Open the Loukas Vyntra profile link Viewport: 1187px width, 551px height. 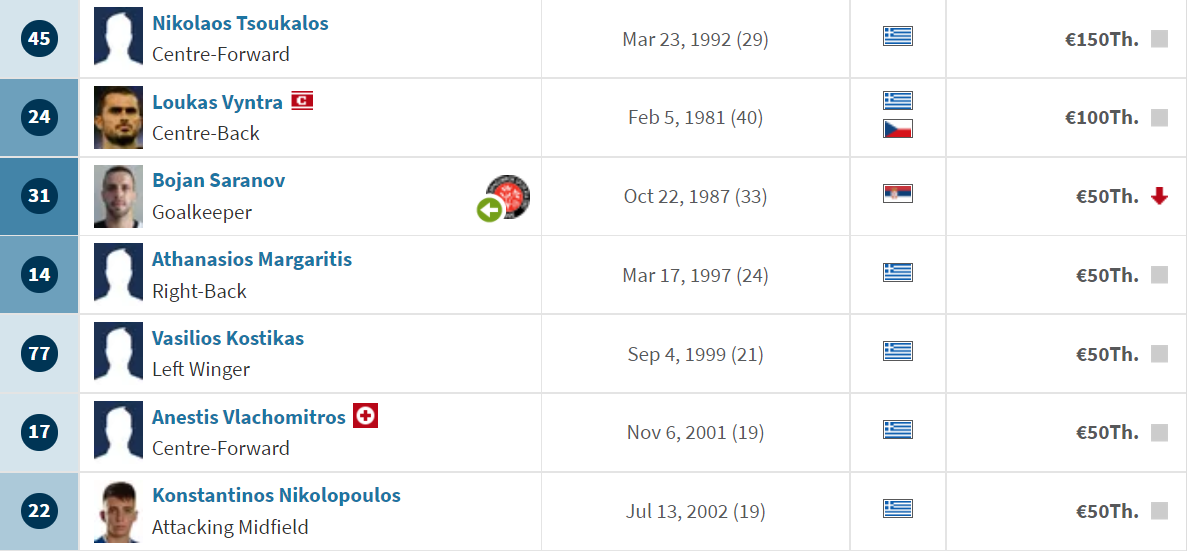217,102
